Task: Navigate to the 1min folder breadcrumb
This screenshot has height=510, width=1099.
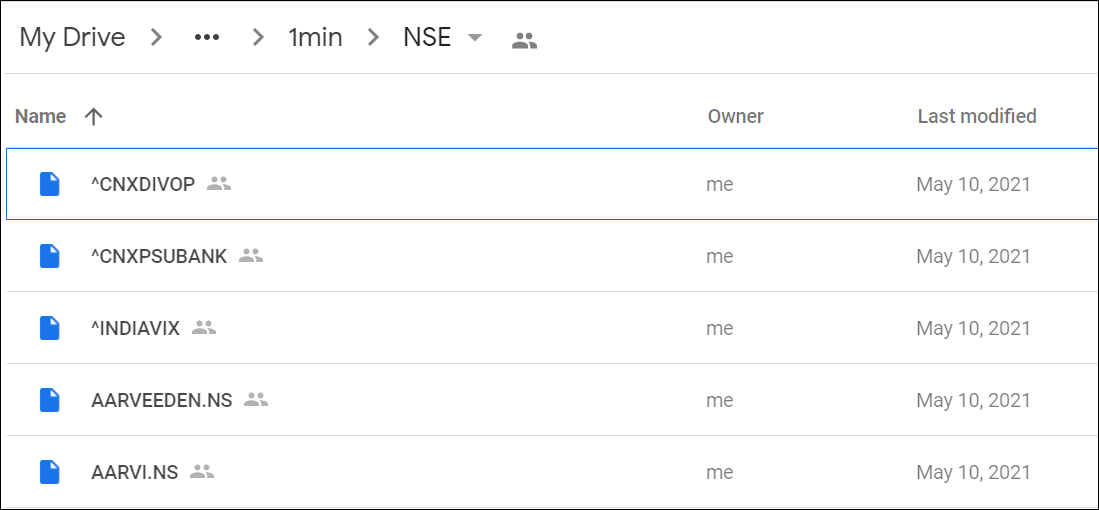Action: (315, 37)
